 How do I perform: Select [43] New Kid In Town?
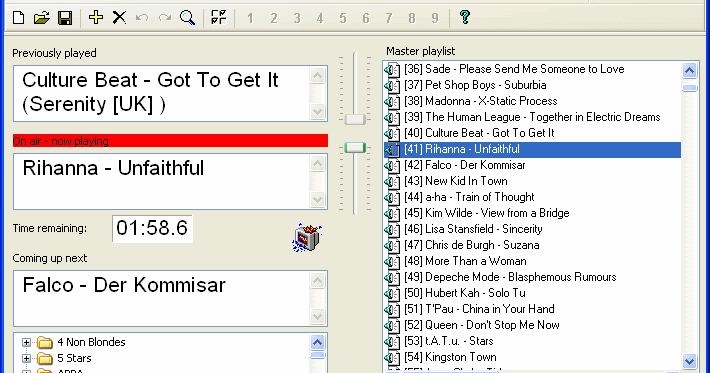456,181
